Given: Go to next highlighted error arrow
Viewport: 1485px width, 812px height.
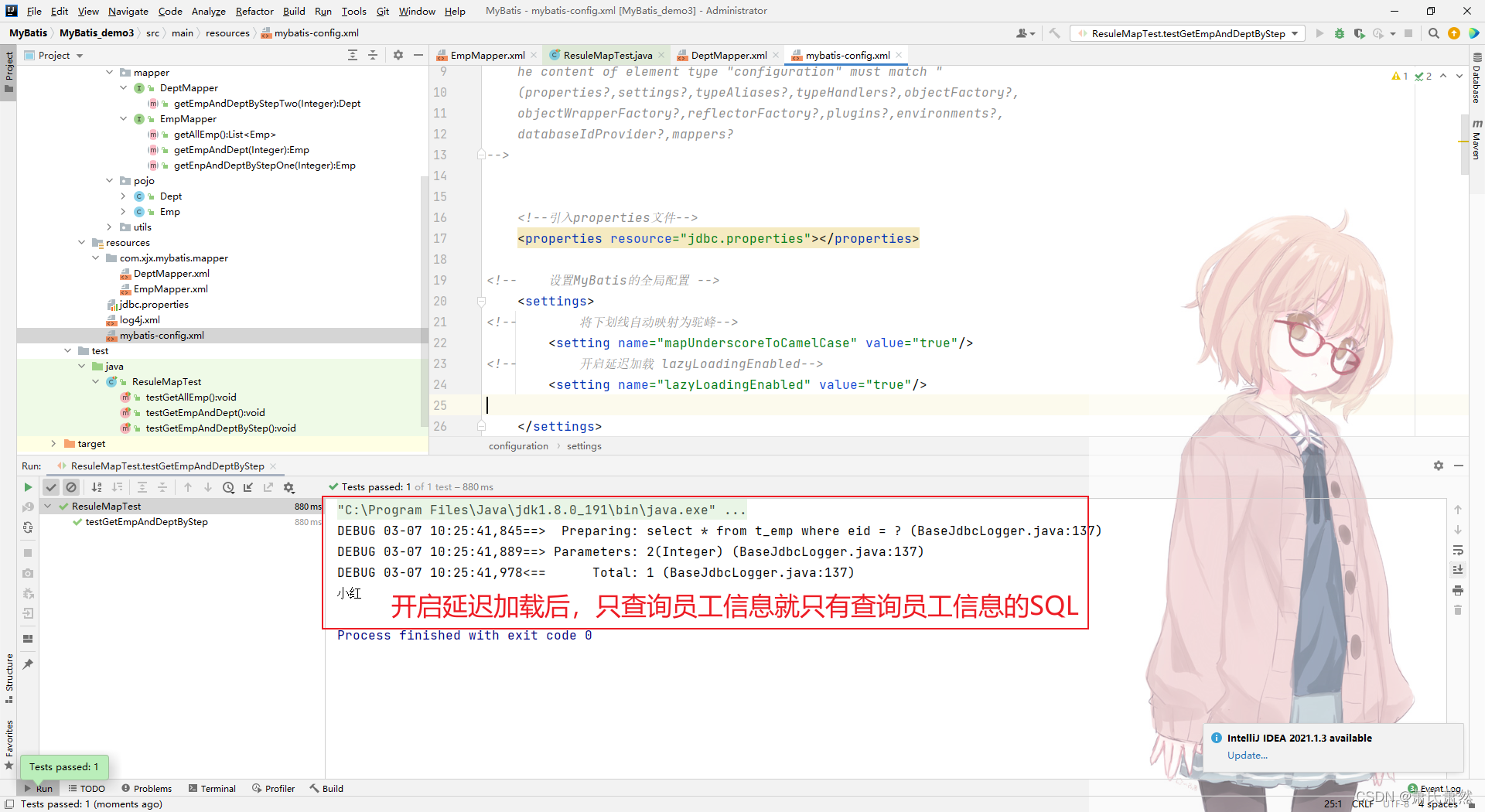Looking at the screenshot, I should coord(1459,76).
